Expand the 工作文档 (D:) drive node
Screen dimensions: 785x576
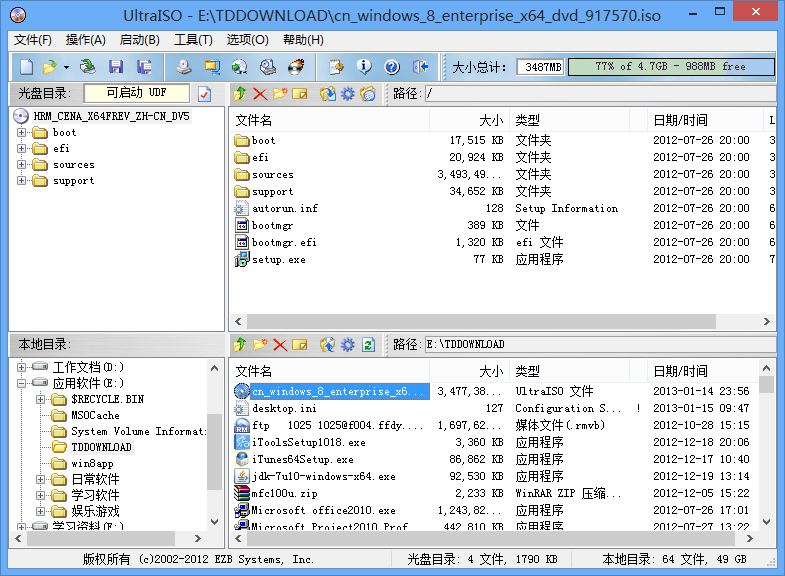22,367
